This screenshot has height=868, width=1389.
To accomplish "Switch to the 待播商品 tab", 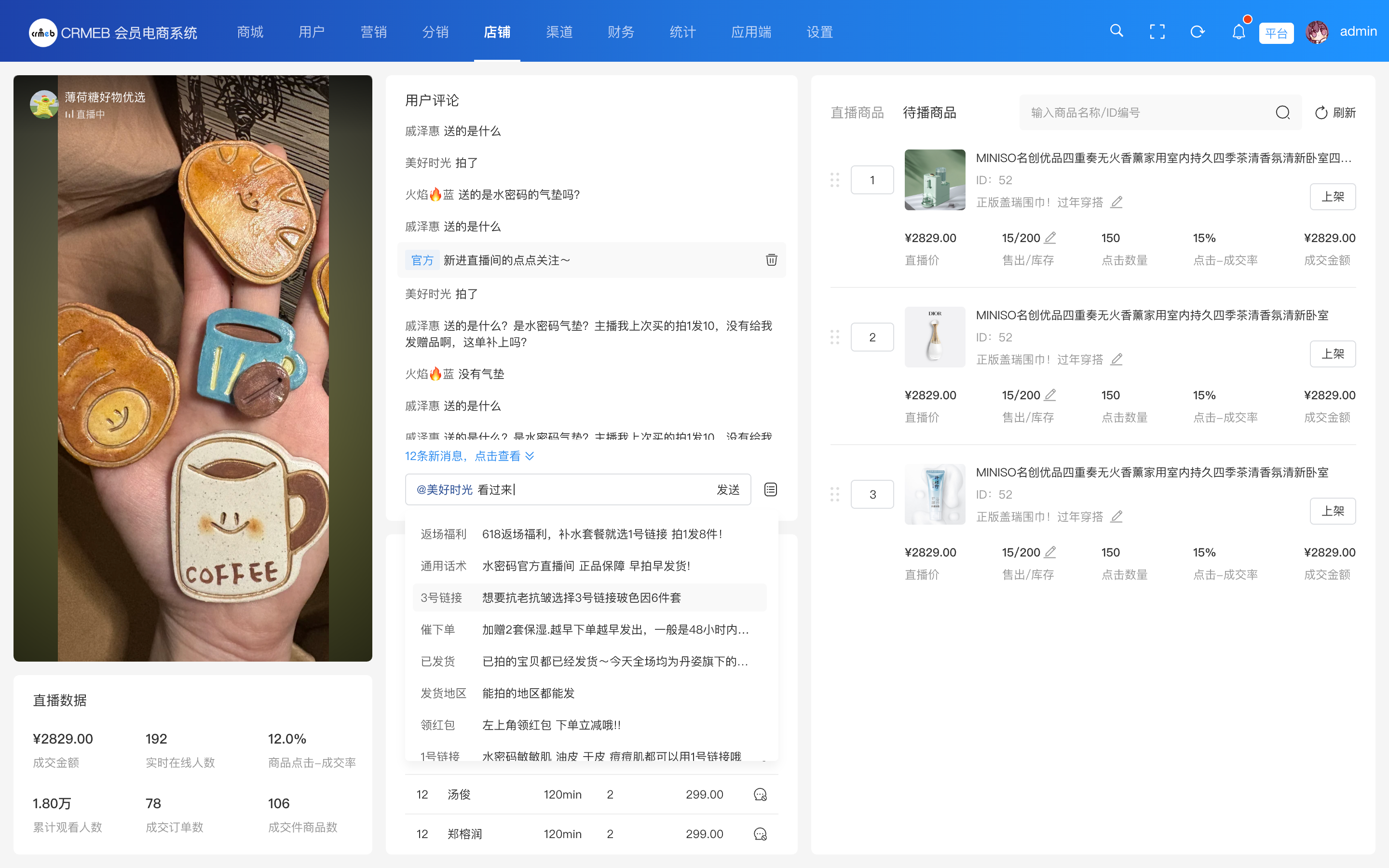I will pos(929,112).
